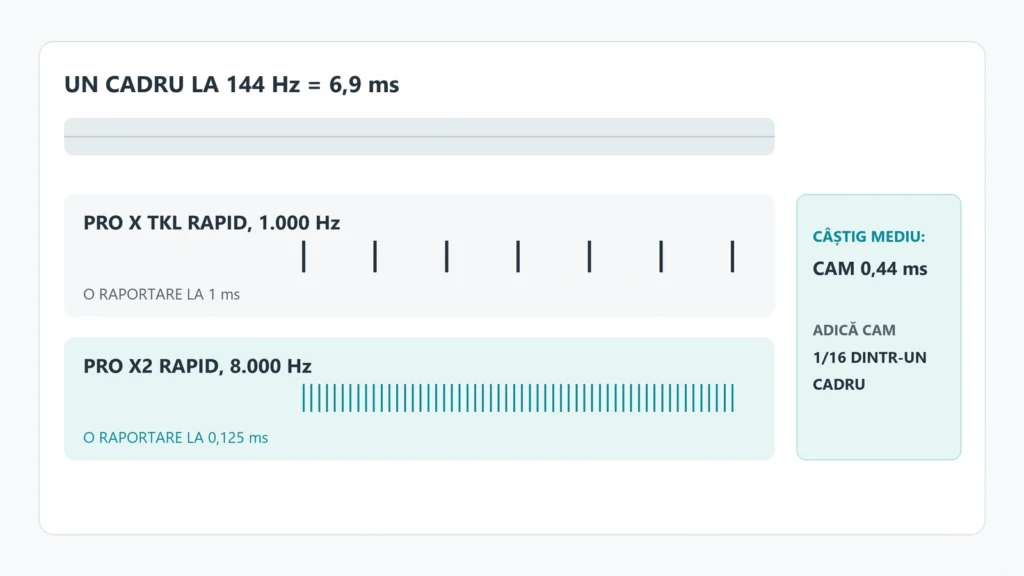Click the last black tick of the 1.000 Hz row
This screenshot has width=1024, height=576.
732,256
